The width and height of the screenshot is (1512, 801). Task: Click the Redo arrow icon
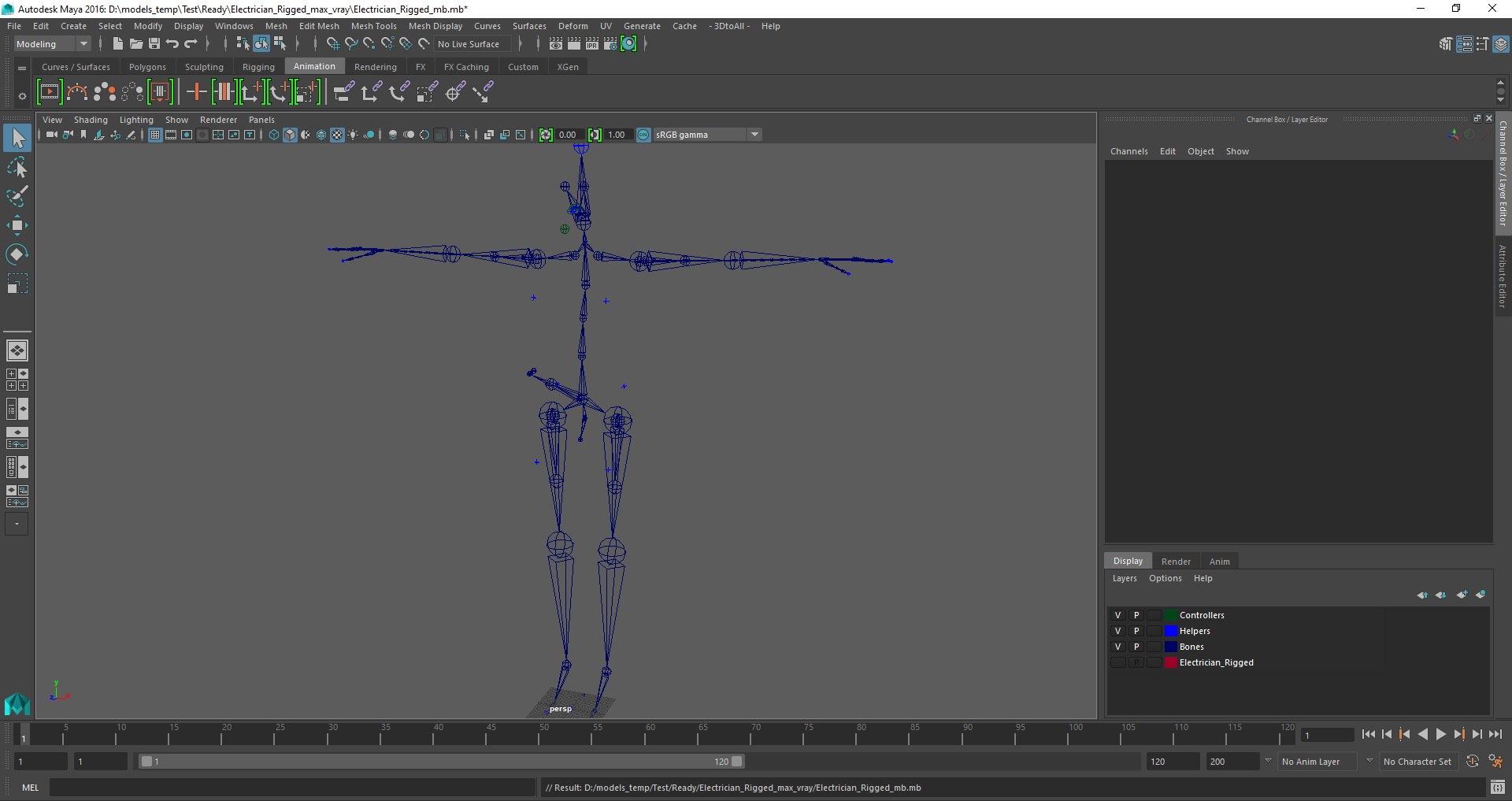191,44
